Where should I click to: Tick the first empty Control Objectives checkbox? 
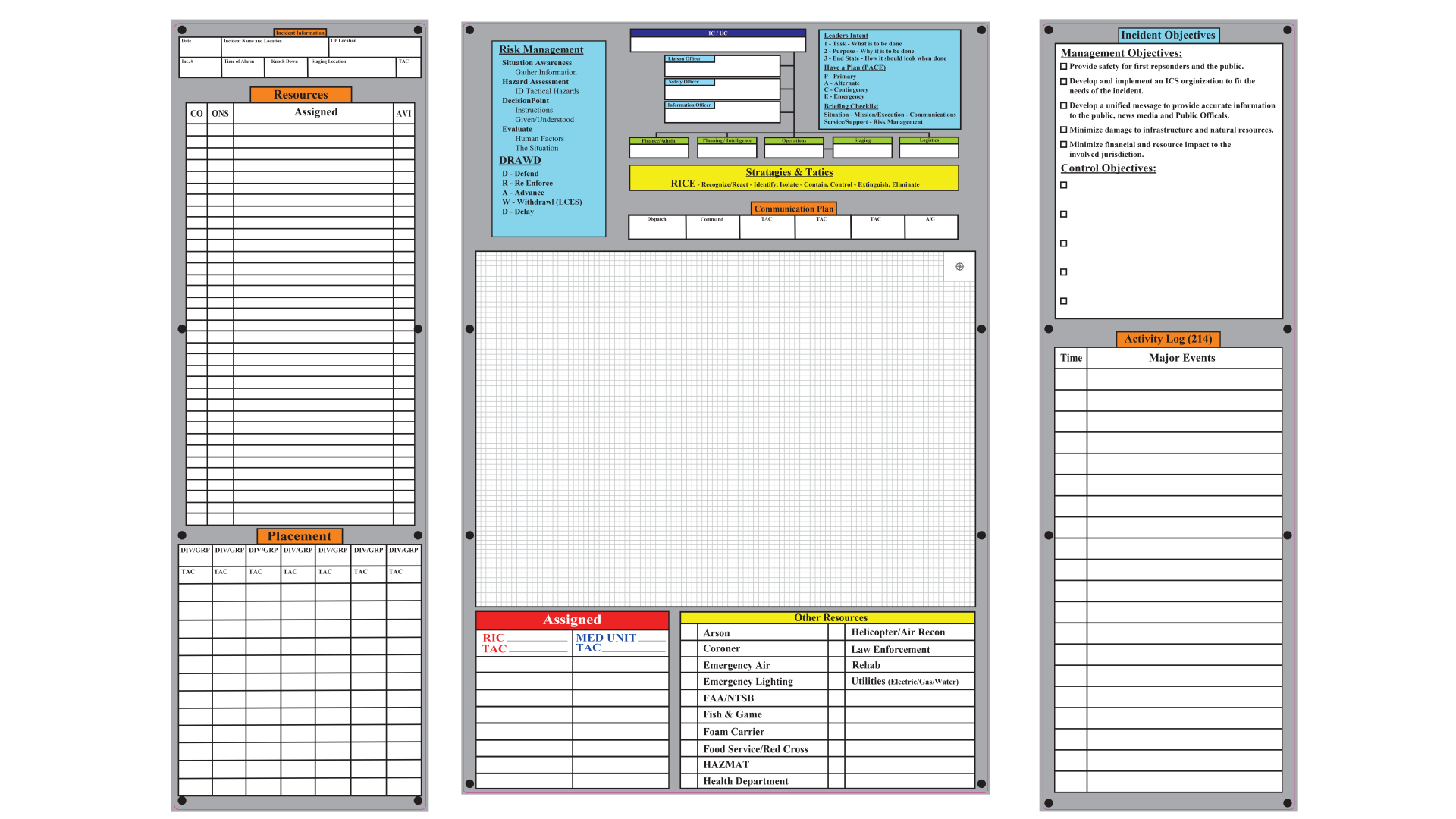1063,185
